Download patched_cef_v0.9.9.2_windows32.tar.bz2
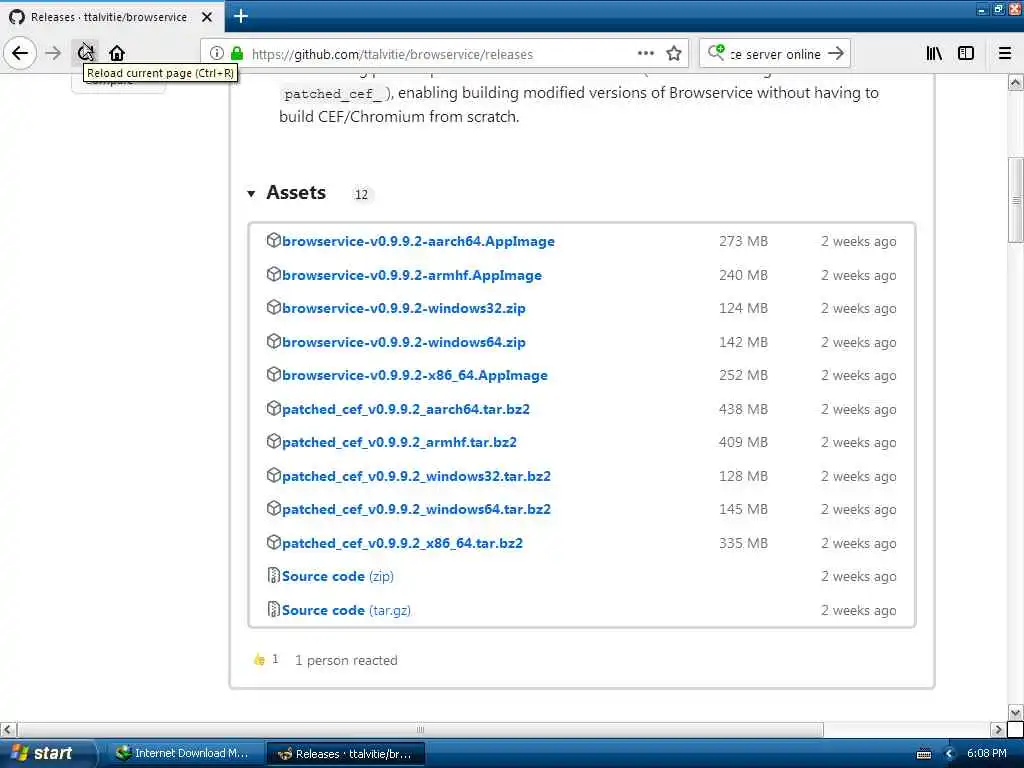The width and height of the screenshot is (1024, 768). (417, 476)
